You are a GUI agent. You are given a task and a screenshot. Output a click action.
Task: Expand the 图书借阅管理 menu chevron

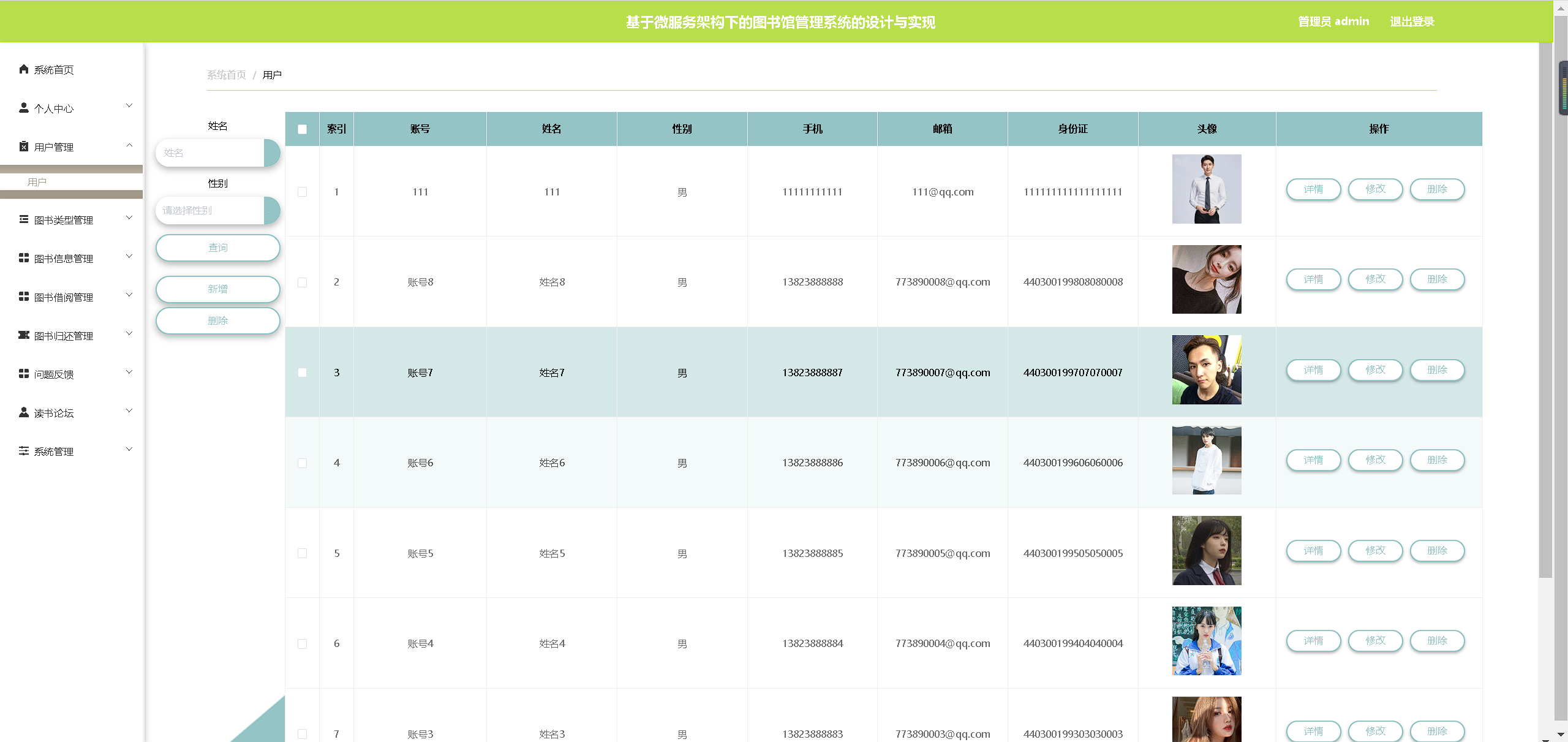pos(129,295)
